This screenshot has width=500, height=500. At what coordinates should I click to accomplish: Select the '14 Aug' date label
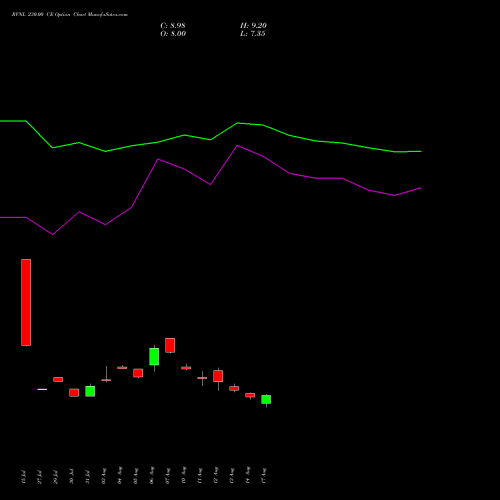tap(247, 476)
